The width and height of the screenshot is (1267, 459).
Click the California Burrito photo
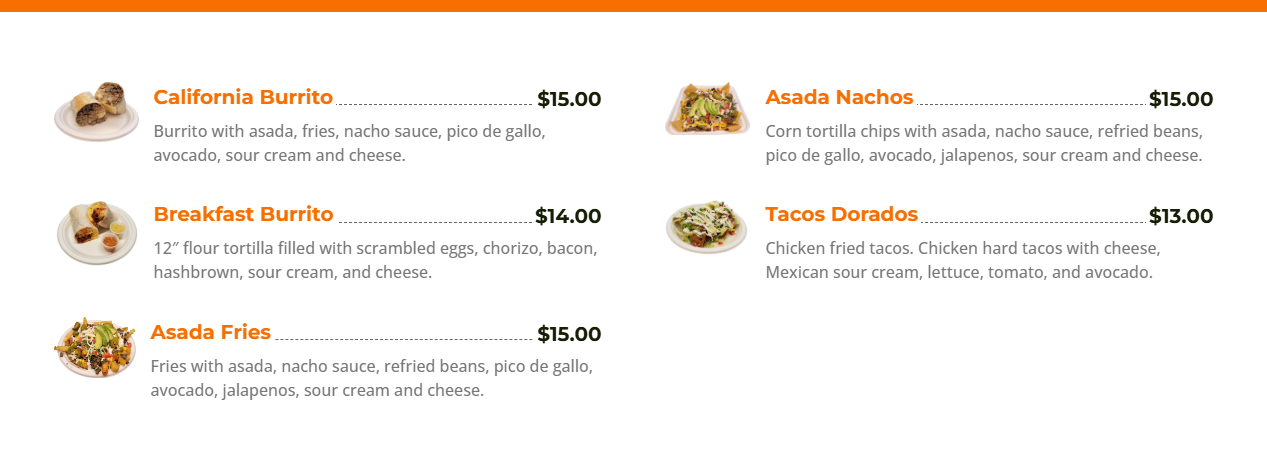point(96,111)
